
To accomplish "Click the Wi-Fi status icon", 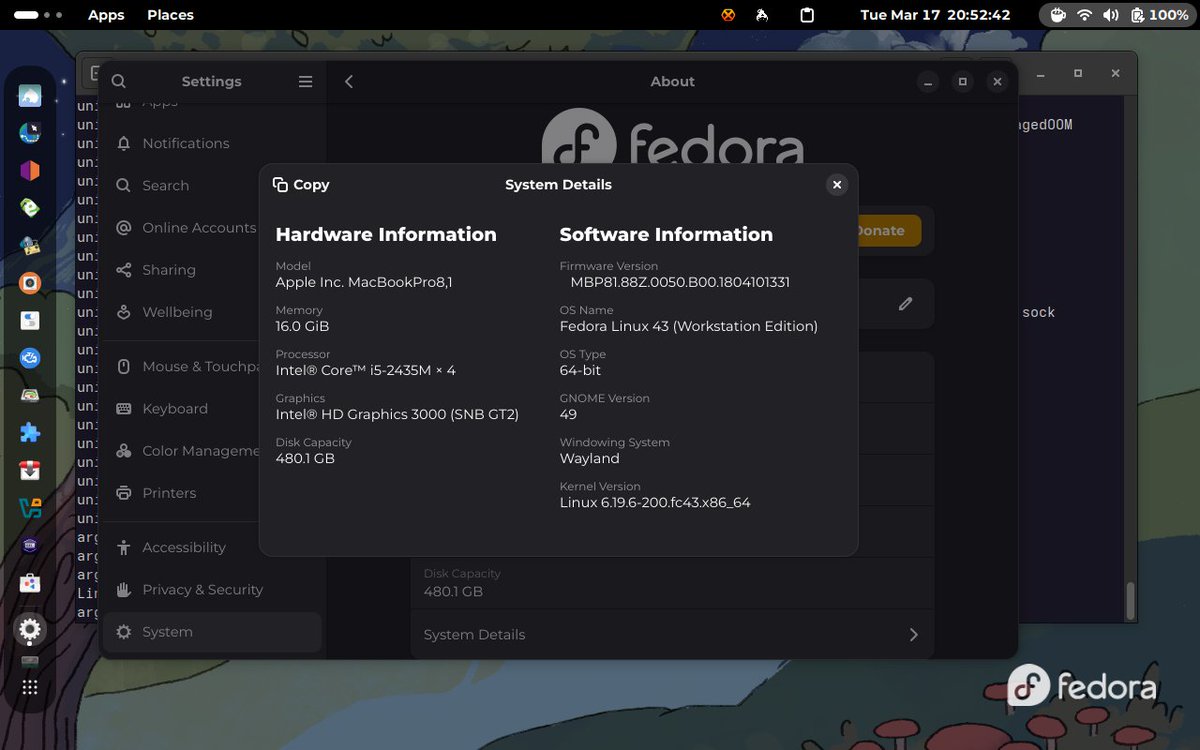I will 1085,15.
